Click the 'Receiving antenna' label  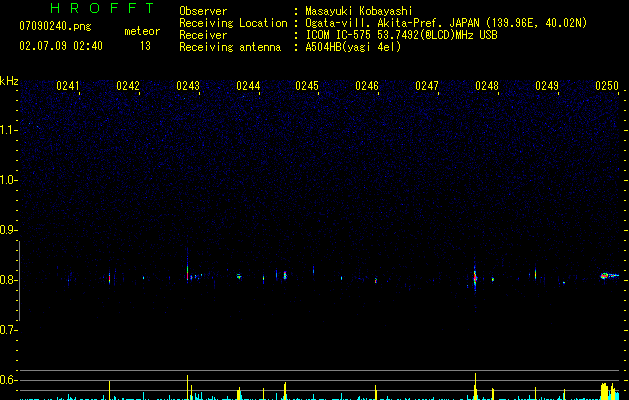pyautogui.click(x=230, y=47)
